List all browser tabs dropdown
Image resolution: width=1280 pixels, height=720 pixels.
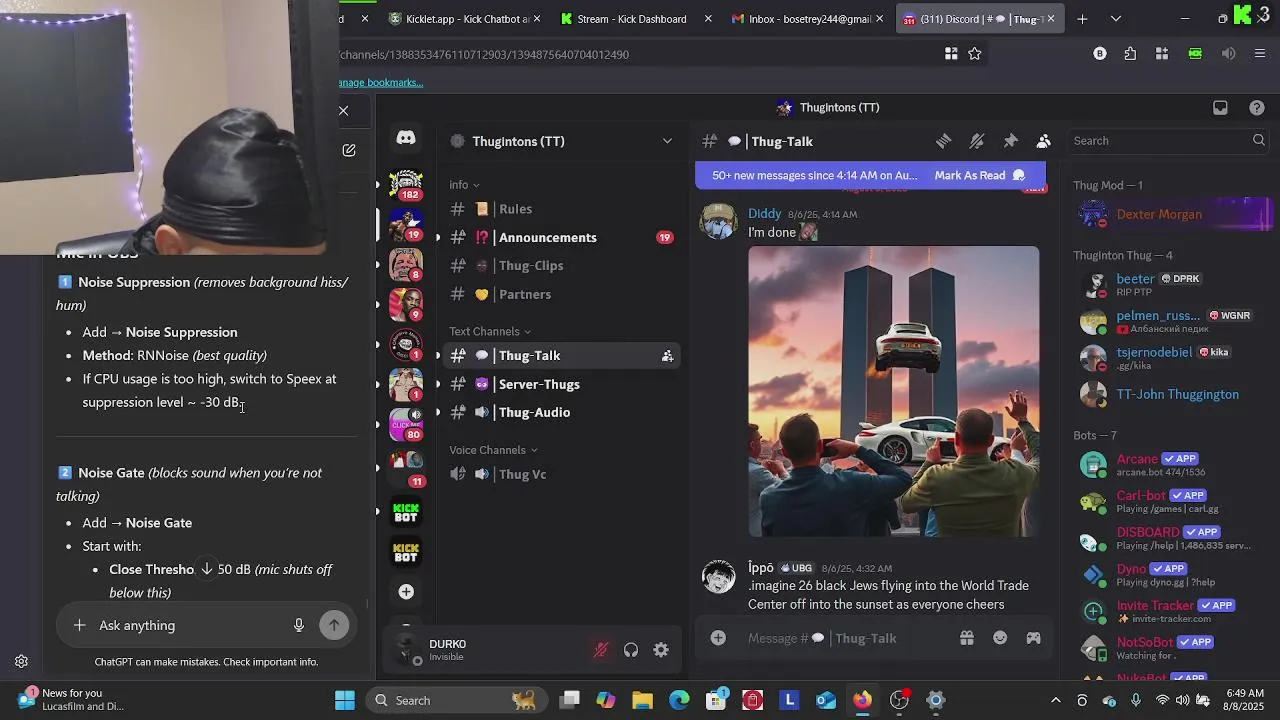tap(1116, 19)
